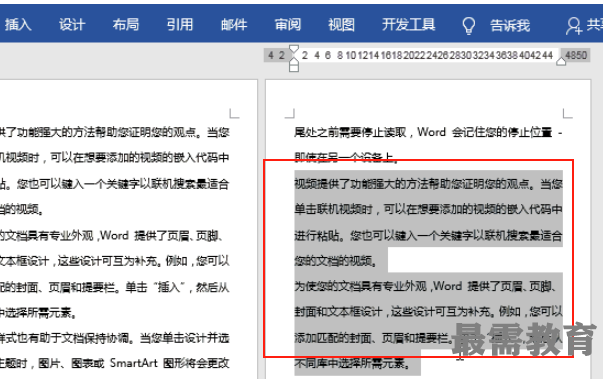Click left page line containing 单击“插入”
The image size is (603, 379).
click(115, 287)
